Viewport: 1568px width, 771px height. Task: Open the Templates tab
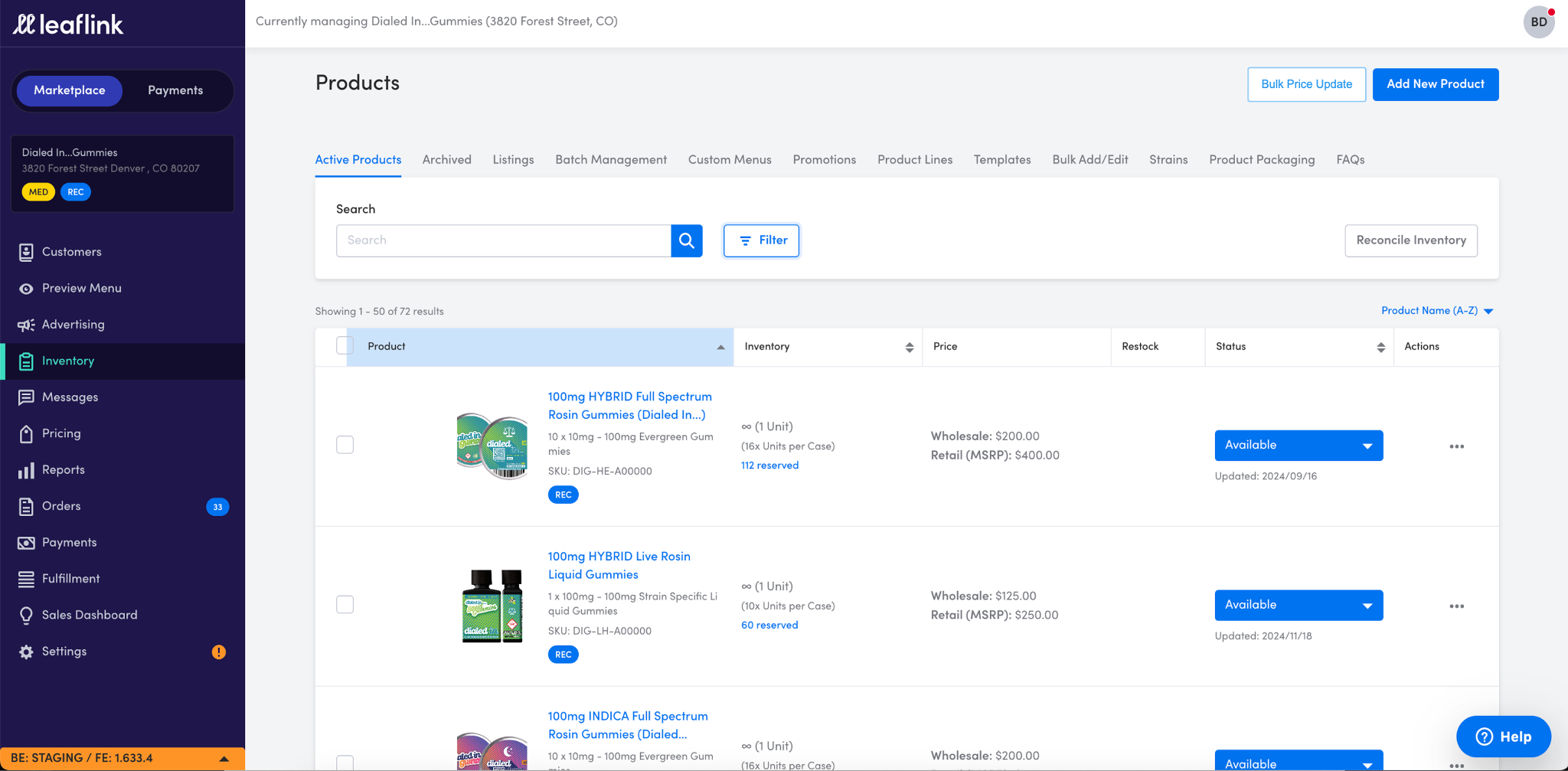[1002, 160]
